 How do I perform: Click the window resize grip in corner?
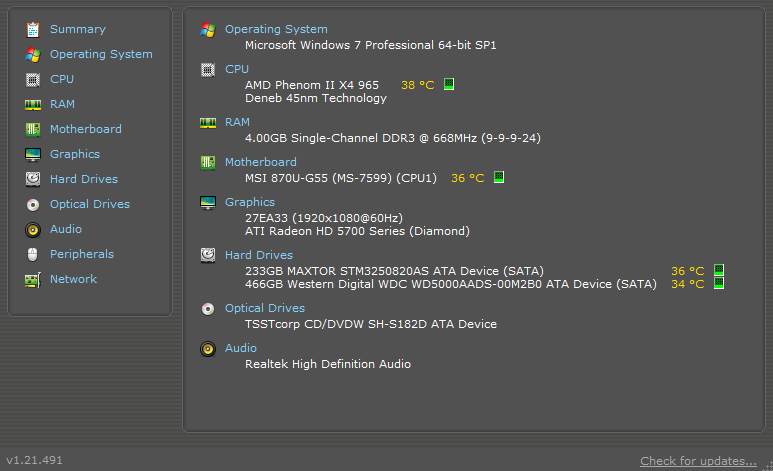point(768,466)
